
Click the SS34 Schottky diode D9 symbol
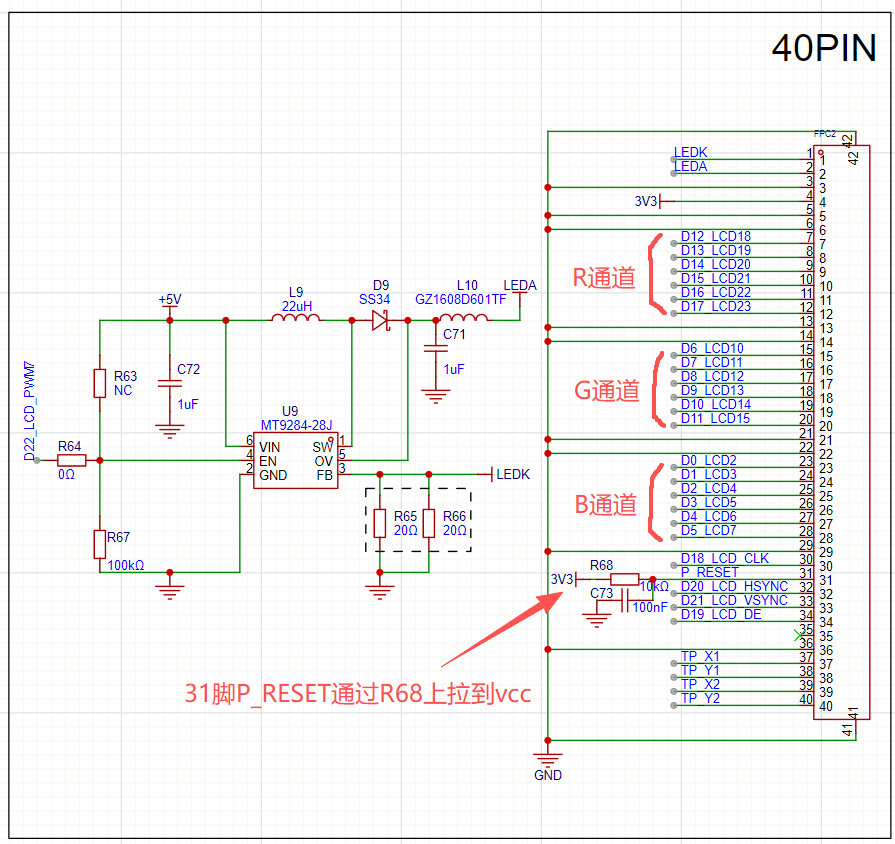[378, 321]
